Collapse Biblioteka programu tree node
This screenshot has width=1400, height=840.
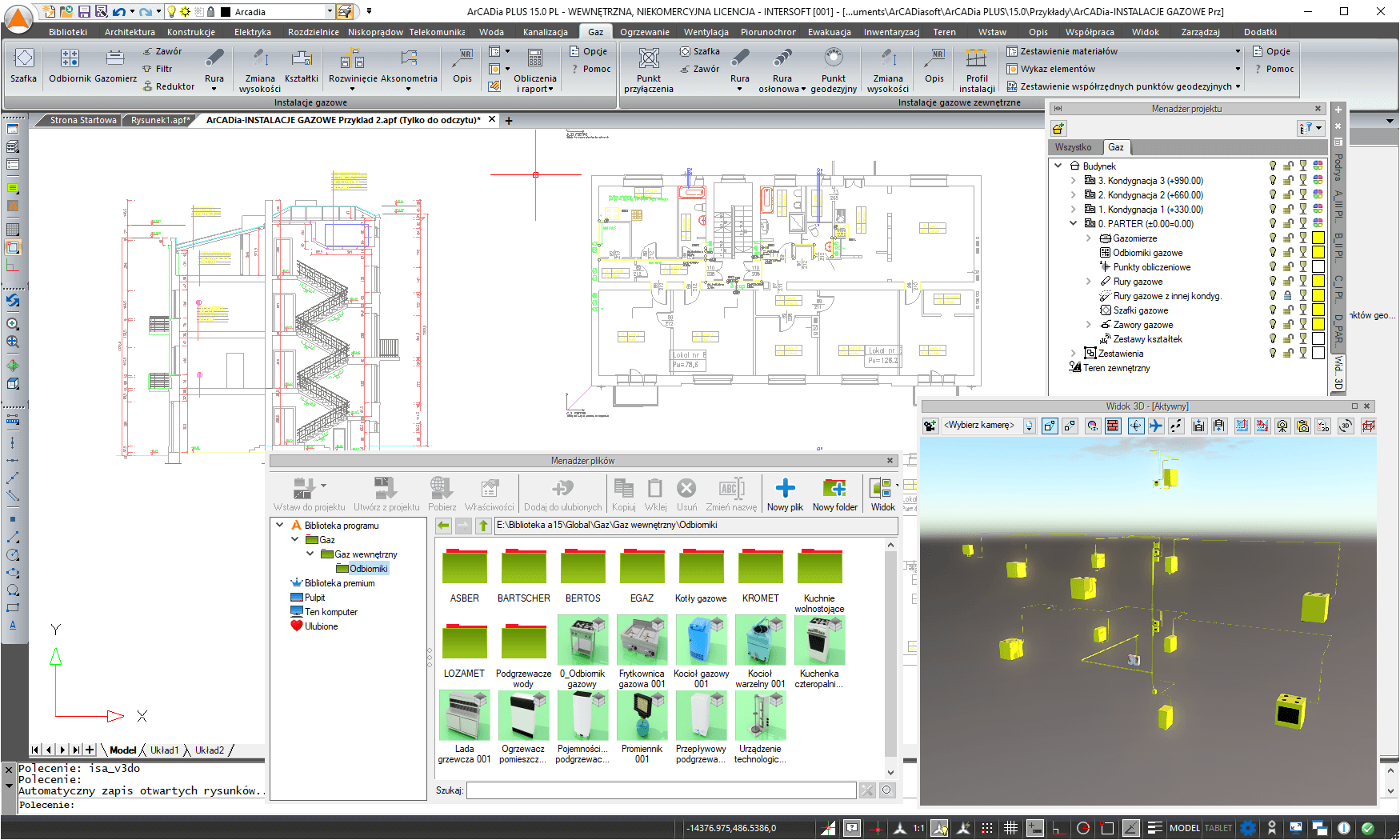280,526
